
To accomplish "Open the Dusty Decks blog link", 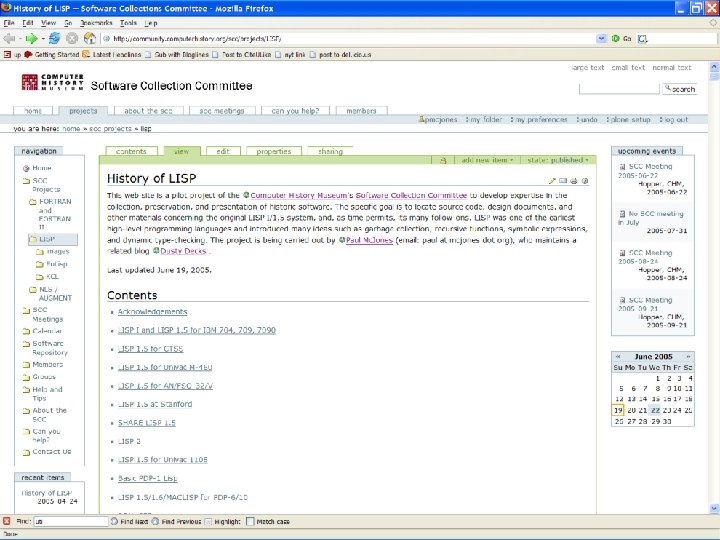I will point(183,251).
